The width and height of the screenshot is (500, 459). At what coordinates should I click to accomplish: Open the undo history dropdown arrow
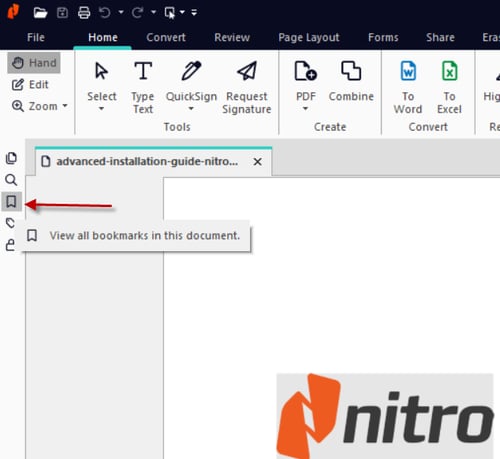click(121, 12)
